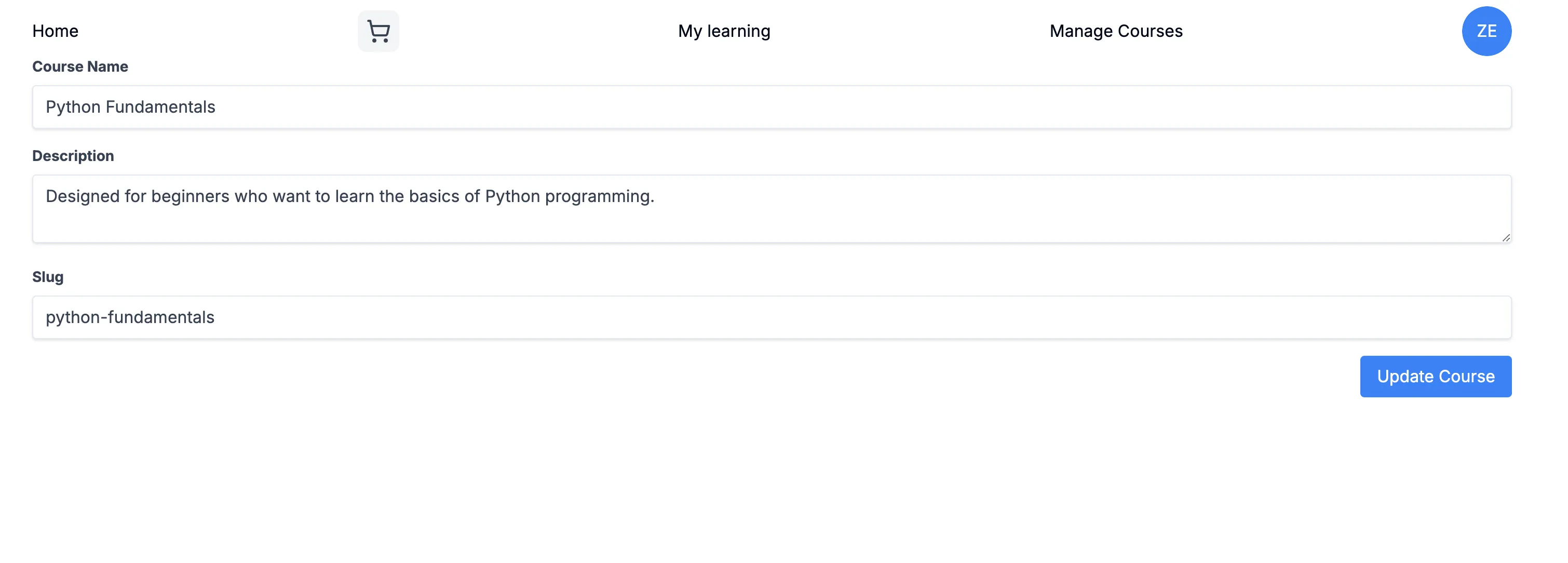The height and width of the screenshot is (563, 1568).
Task: Click the Home navigation link
Action: (x=55, y=31)
